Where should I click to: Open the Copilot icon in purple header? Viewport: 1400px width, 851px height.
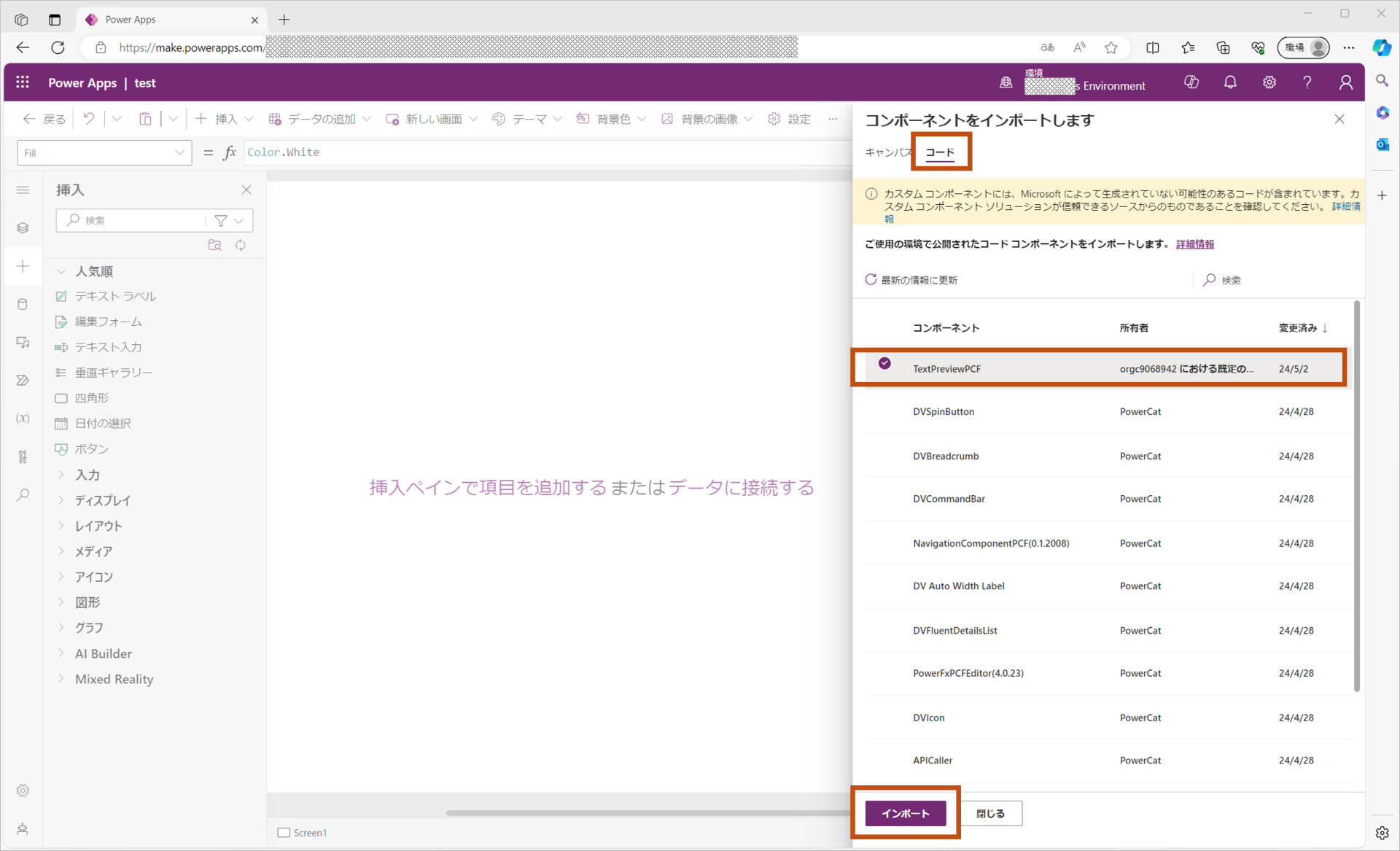[x=1191, y=82]
